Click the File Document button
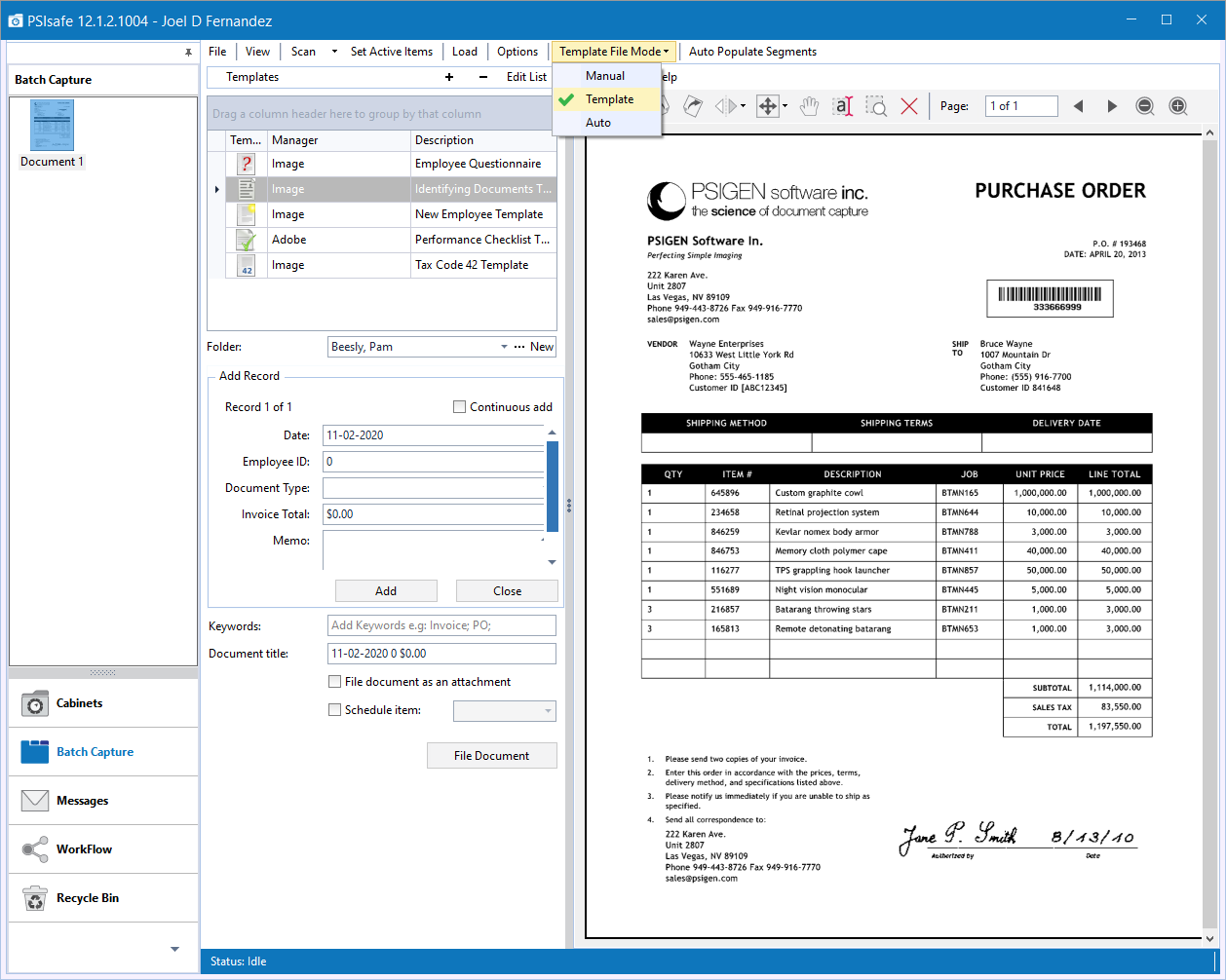Viewport: 1226px width, 980px height. click(x=492, y=756)
